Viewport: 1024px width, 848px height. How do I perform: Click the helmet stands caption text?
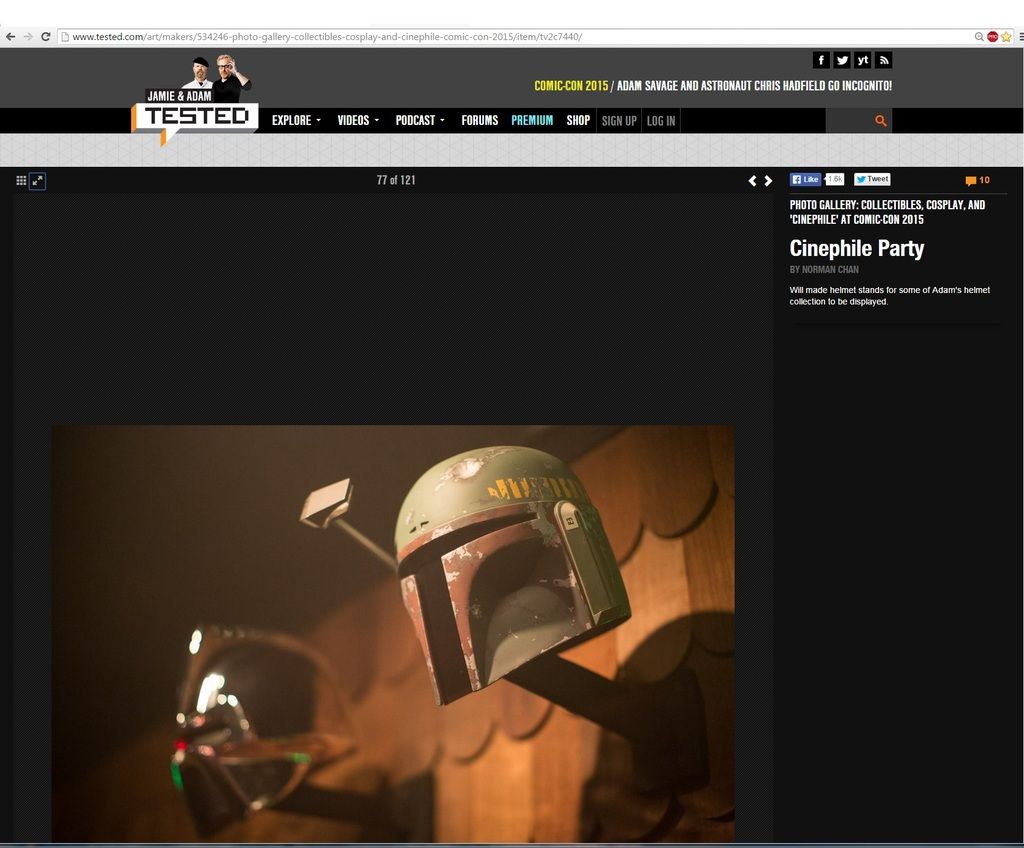(889, 295)
